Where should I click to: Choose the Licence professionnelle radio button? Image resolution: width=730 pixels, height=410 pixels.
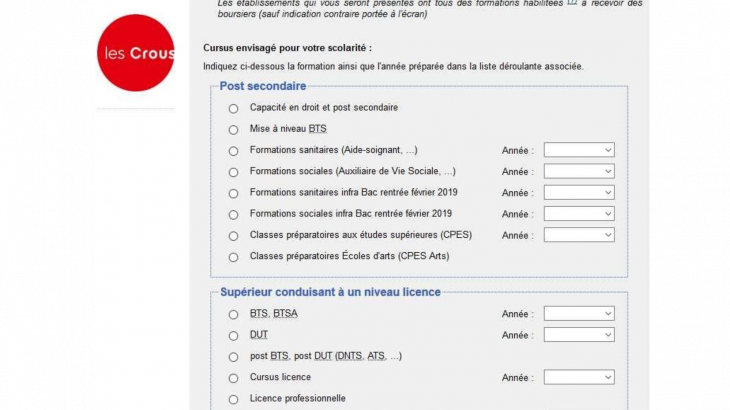233,399
